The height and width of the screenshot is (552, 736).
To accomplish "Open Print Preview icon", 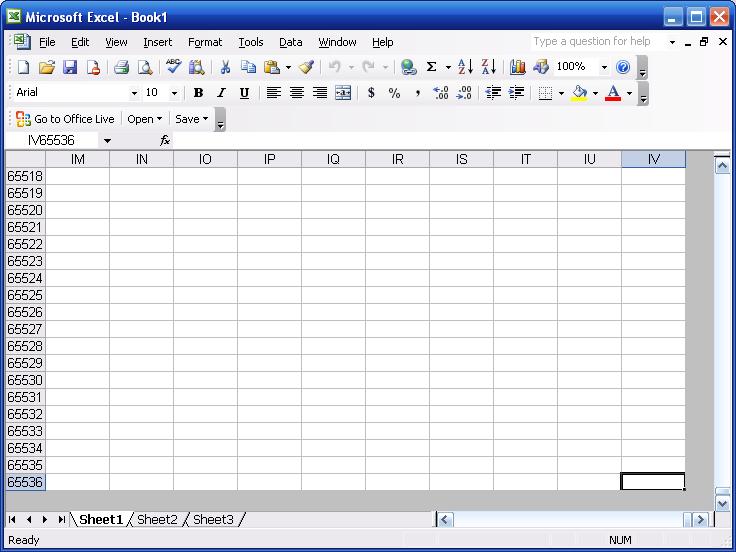I will tap(145, 67).
